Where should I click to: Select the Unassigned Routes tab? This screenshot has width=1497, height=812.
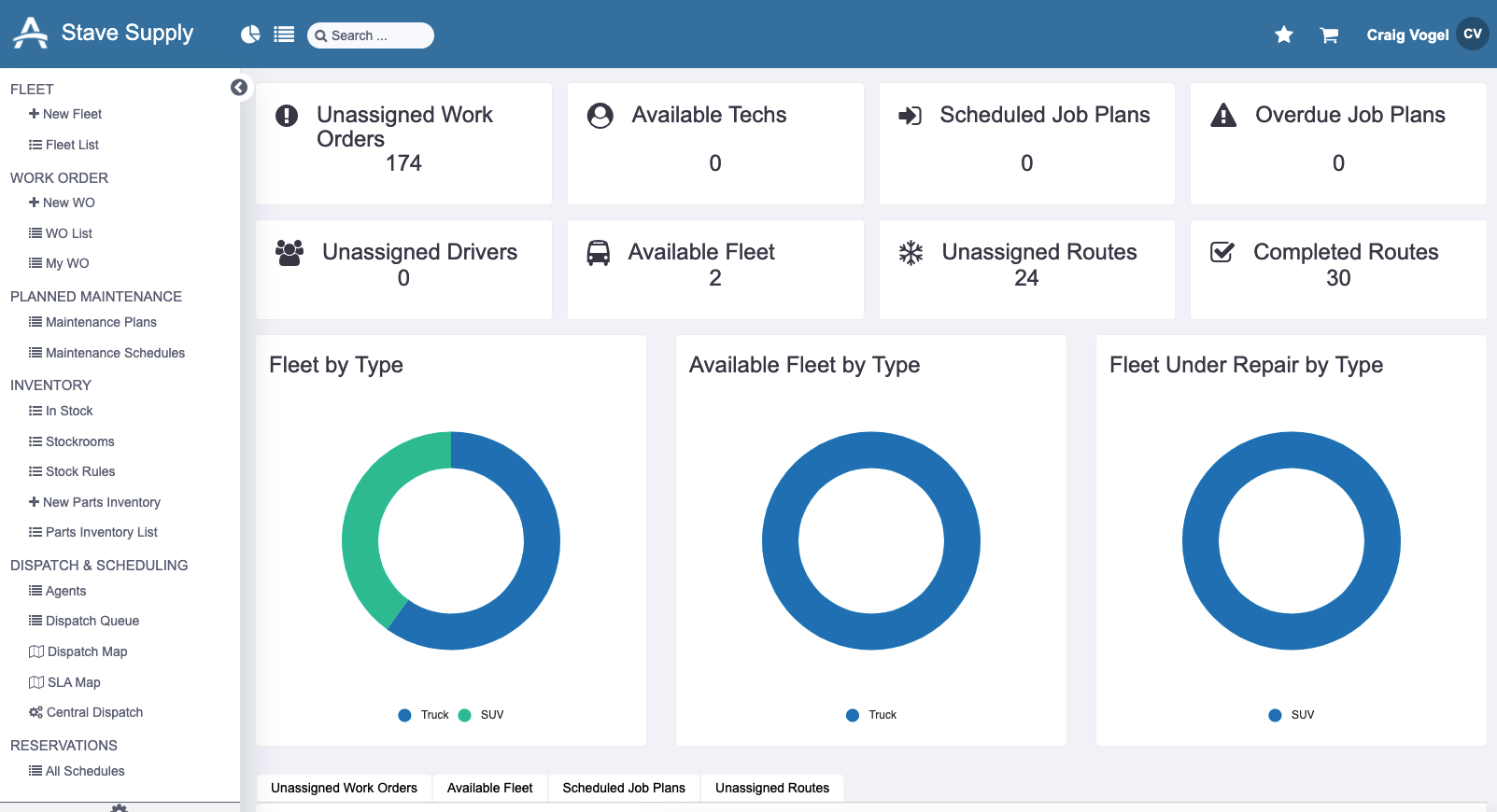(x=772, y=788)
